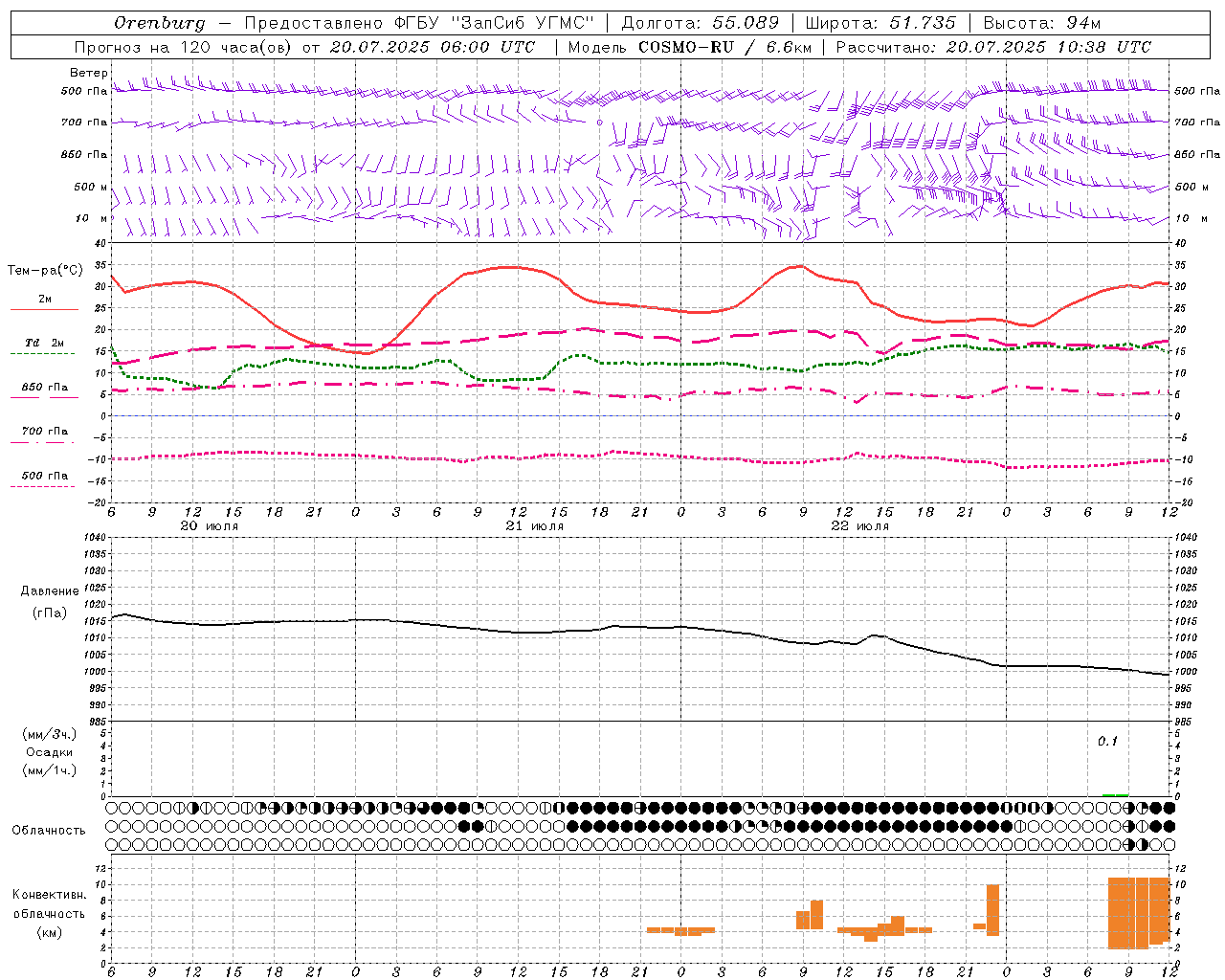
Task: Click the '(мм/1ч.)' precipitation unit label
Action: [x=50, y=770]
